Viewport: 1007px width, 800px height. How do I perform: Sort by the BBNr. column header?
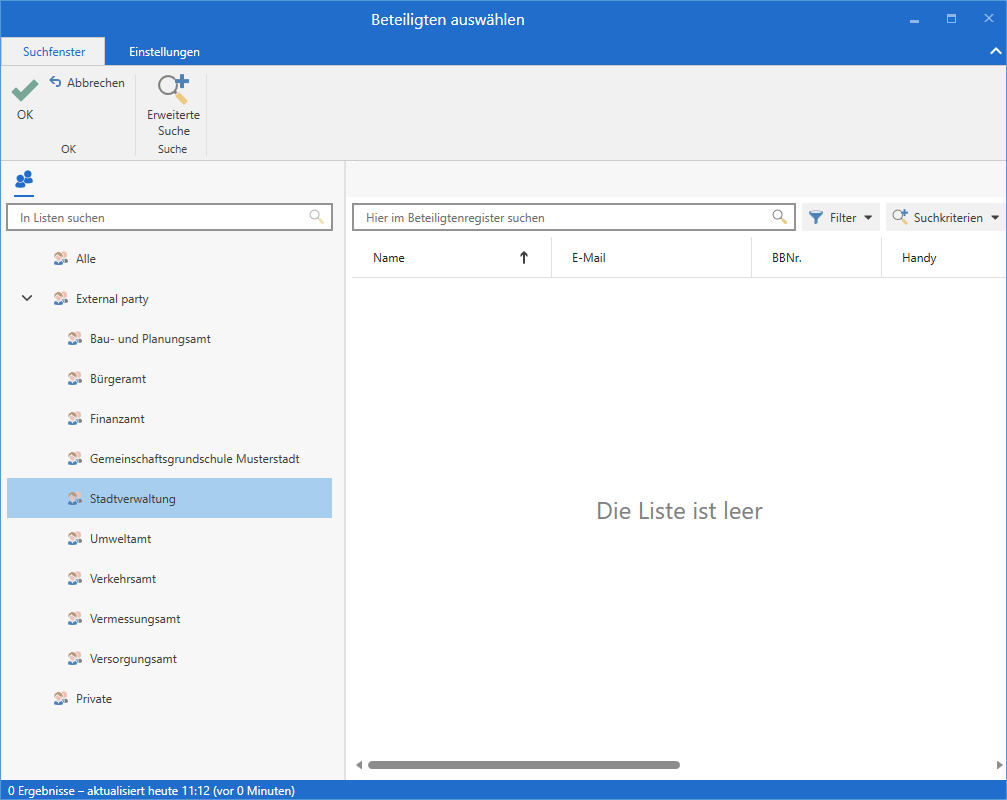[x=816, y=257]
